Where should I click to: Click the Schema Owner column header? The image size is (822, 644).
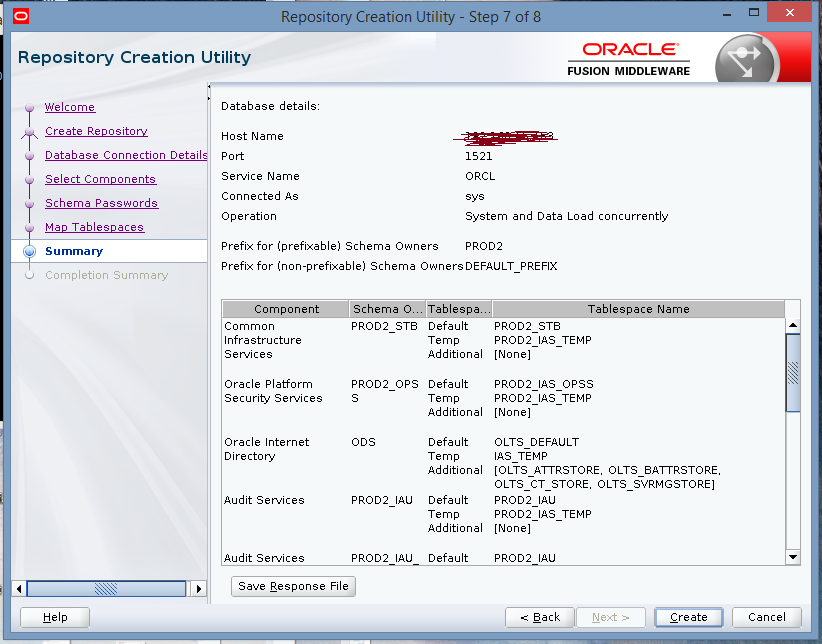click(387, 309)
